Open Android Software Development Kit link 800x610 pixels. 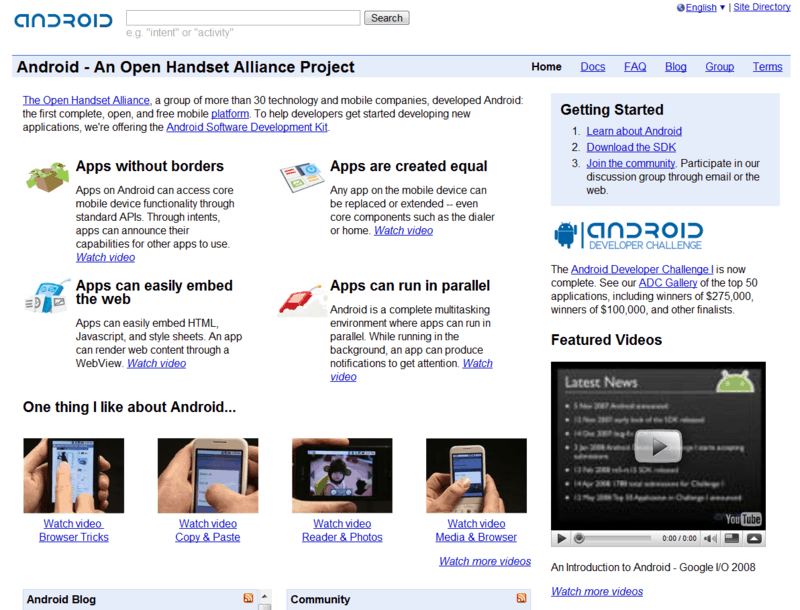(x=247, y=127)
